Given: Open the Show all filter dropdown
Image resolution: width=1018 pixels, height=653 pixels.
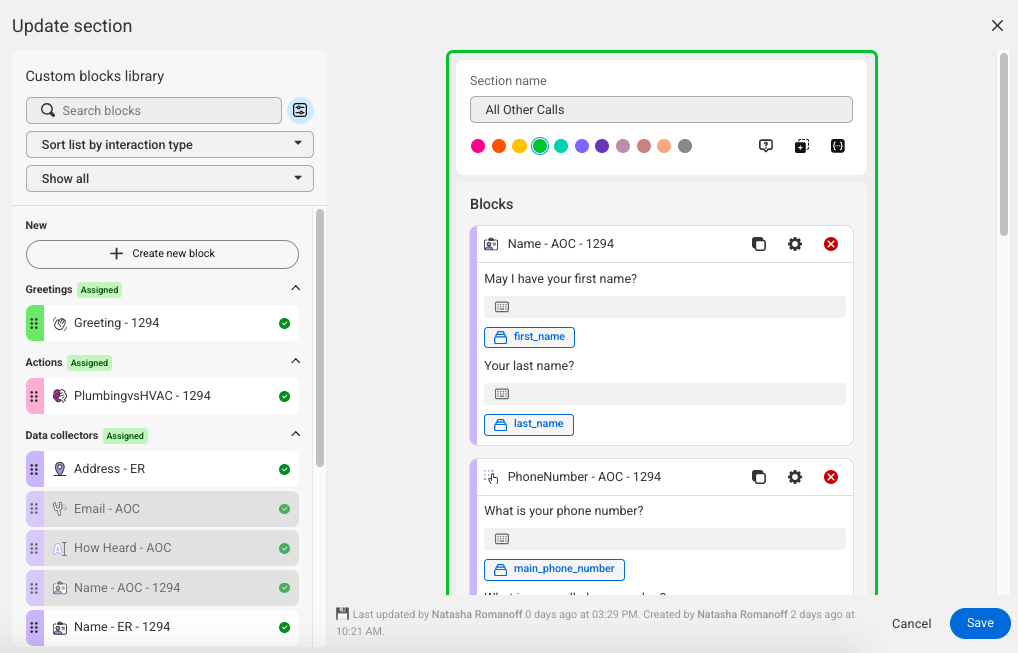Looking at the screenshot, I should pyautogui.click(x=170, y=179).
